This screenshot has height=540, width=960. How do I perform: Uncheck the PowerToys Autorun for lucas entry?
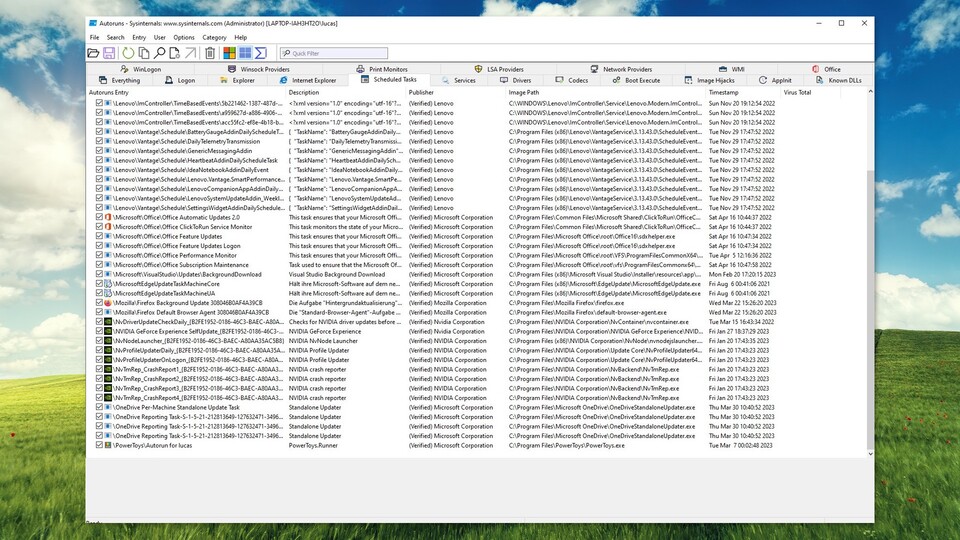100,445
